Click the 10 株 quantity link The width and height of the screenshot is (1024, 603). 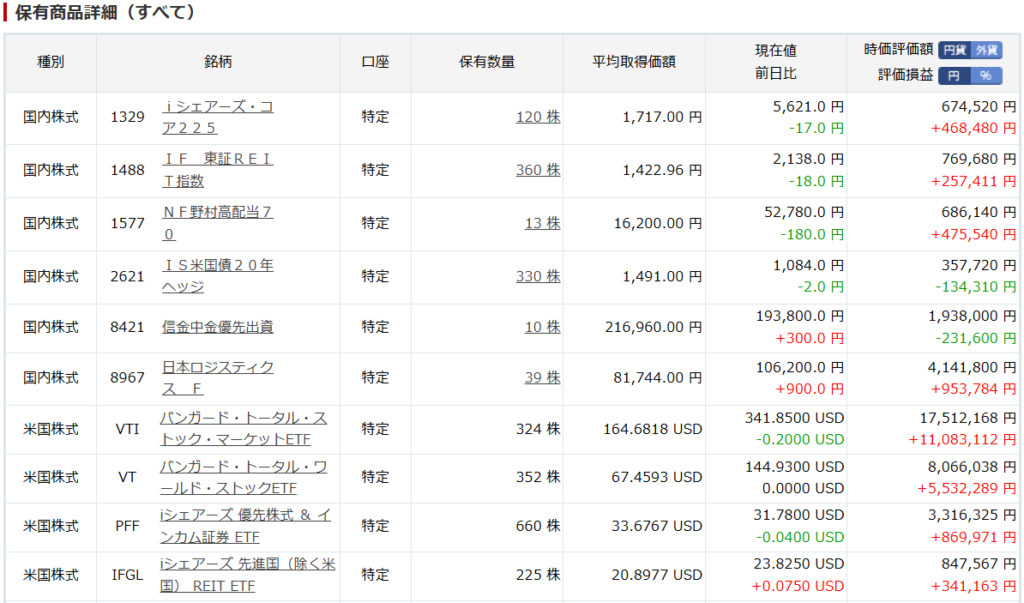[542, 327]
